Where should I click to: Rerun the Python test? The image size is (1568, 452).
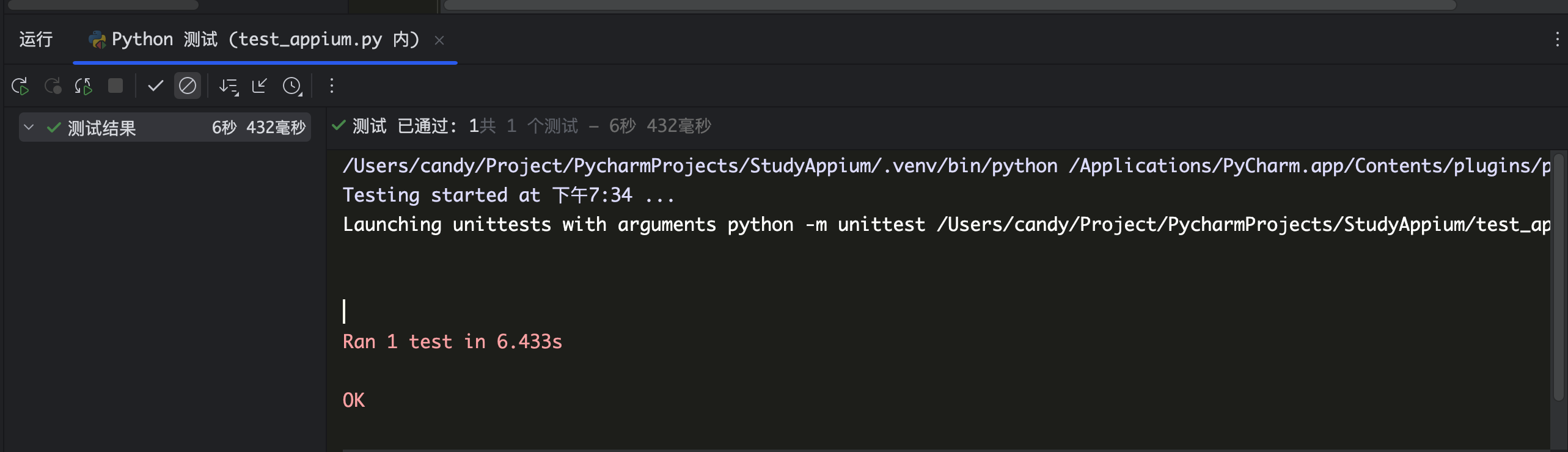point(20,86)
